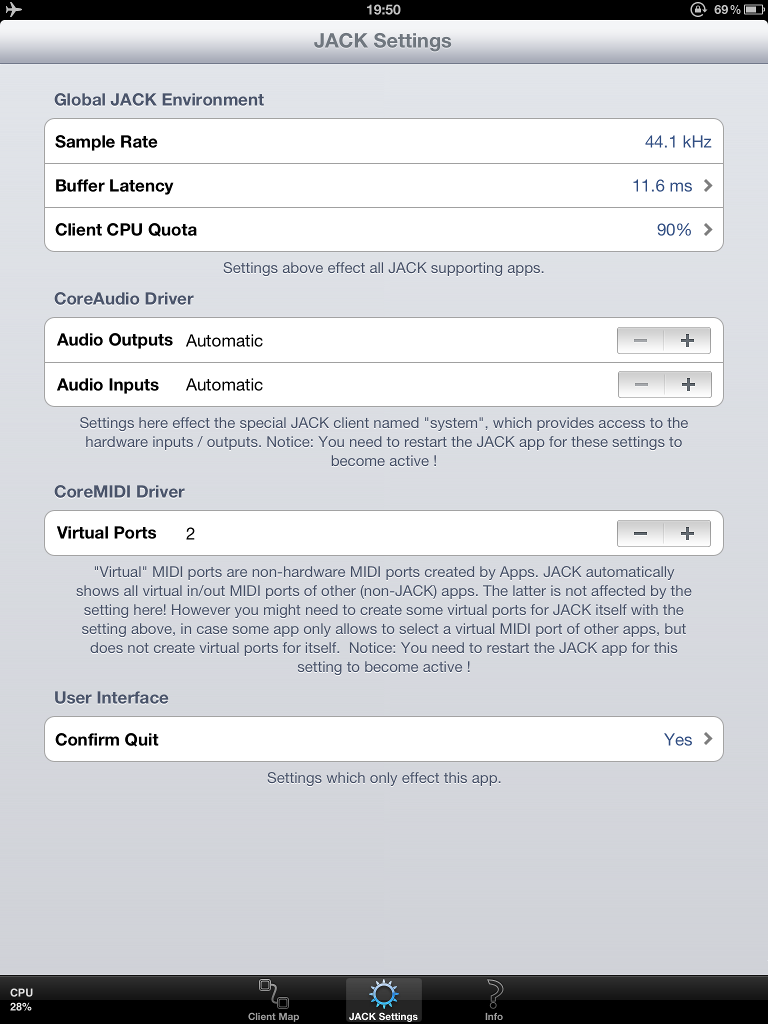
Task: Open the Info question mark icon
Action: tap(493, 995)
